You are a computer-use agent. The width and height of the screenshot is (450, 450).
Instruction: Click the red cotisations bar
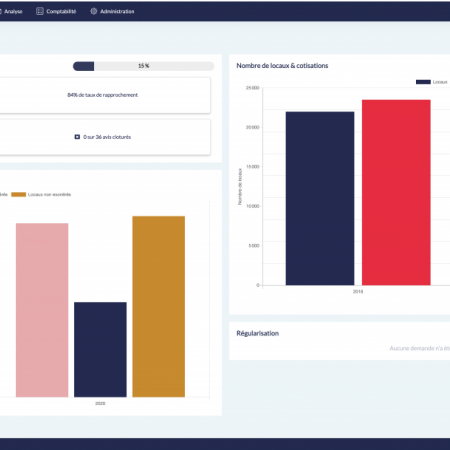396,192
